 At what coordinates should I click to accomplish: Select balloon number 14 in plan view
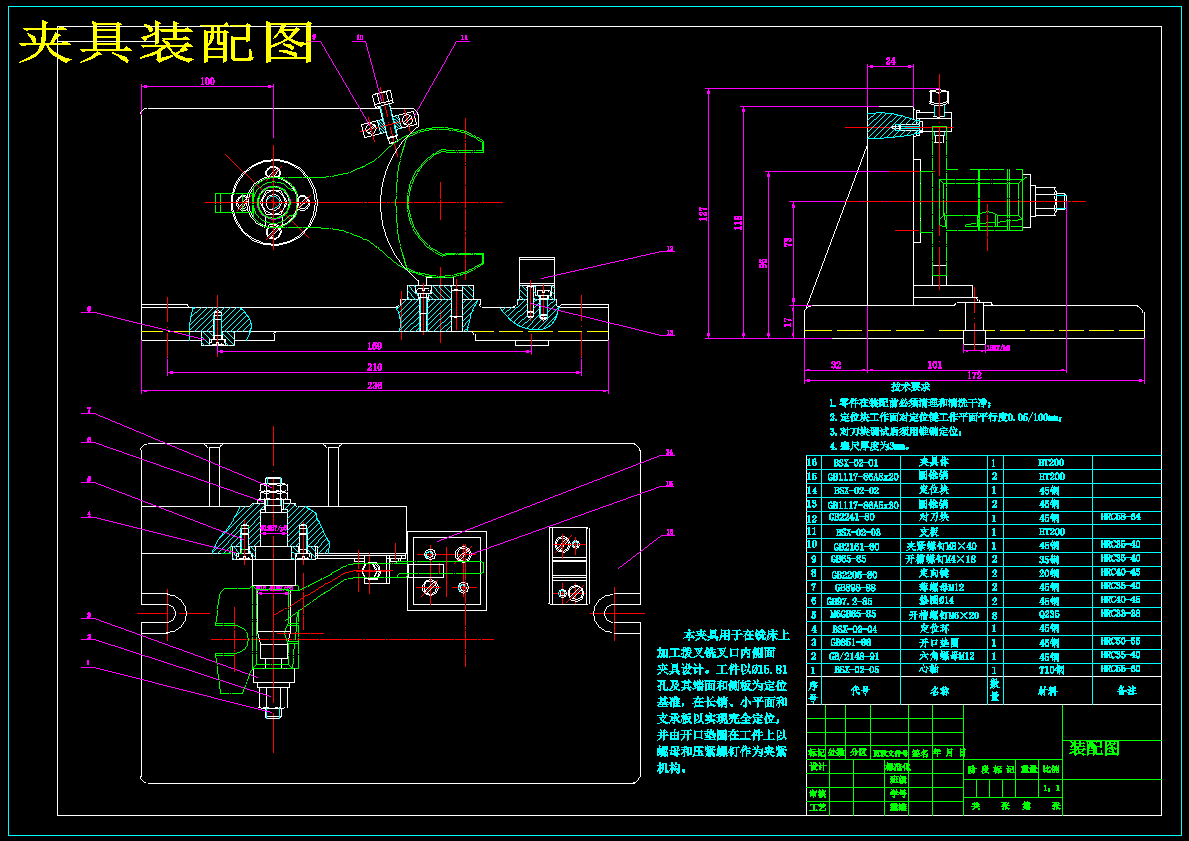[670, 453]
